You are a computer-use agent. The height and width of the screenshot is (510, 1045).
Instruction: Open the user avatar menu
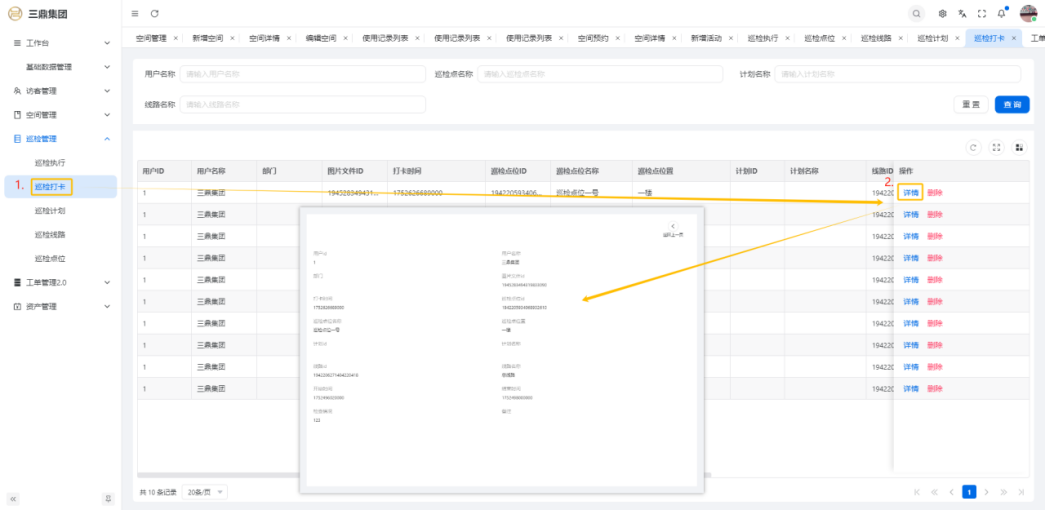(1028, 13)
